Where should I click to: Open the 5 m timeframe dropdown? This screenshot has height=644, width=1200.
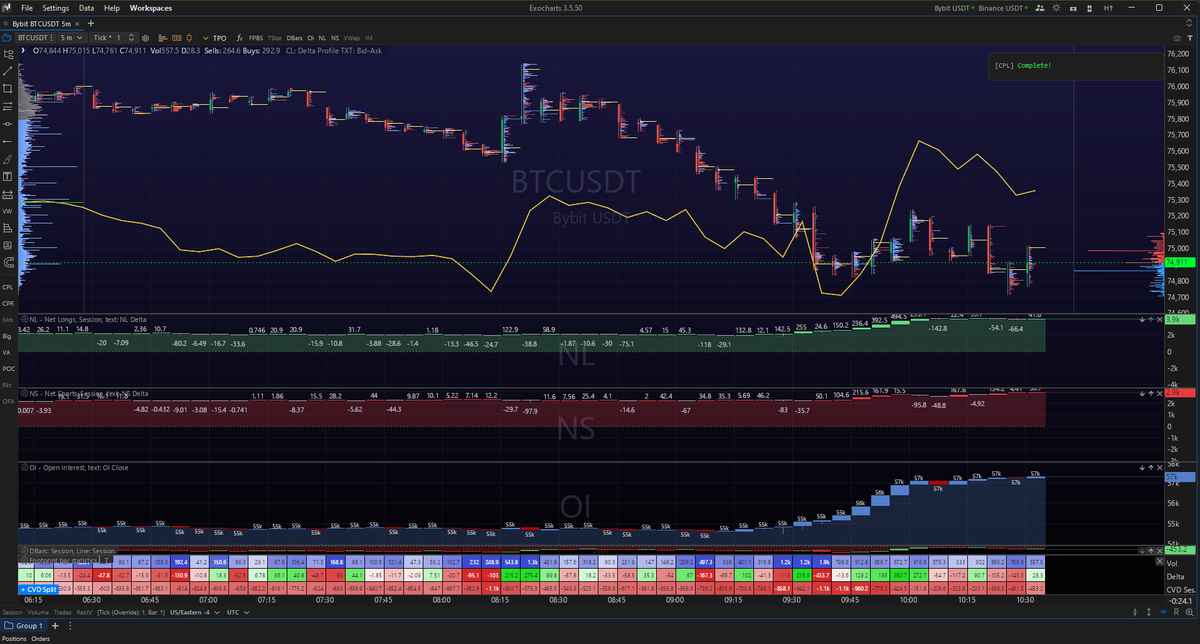click(72, 38)
